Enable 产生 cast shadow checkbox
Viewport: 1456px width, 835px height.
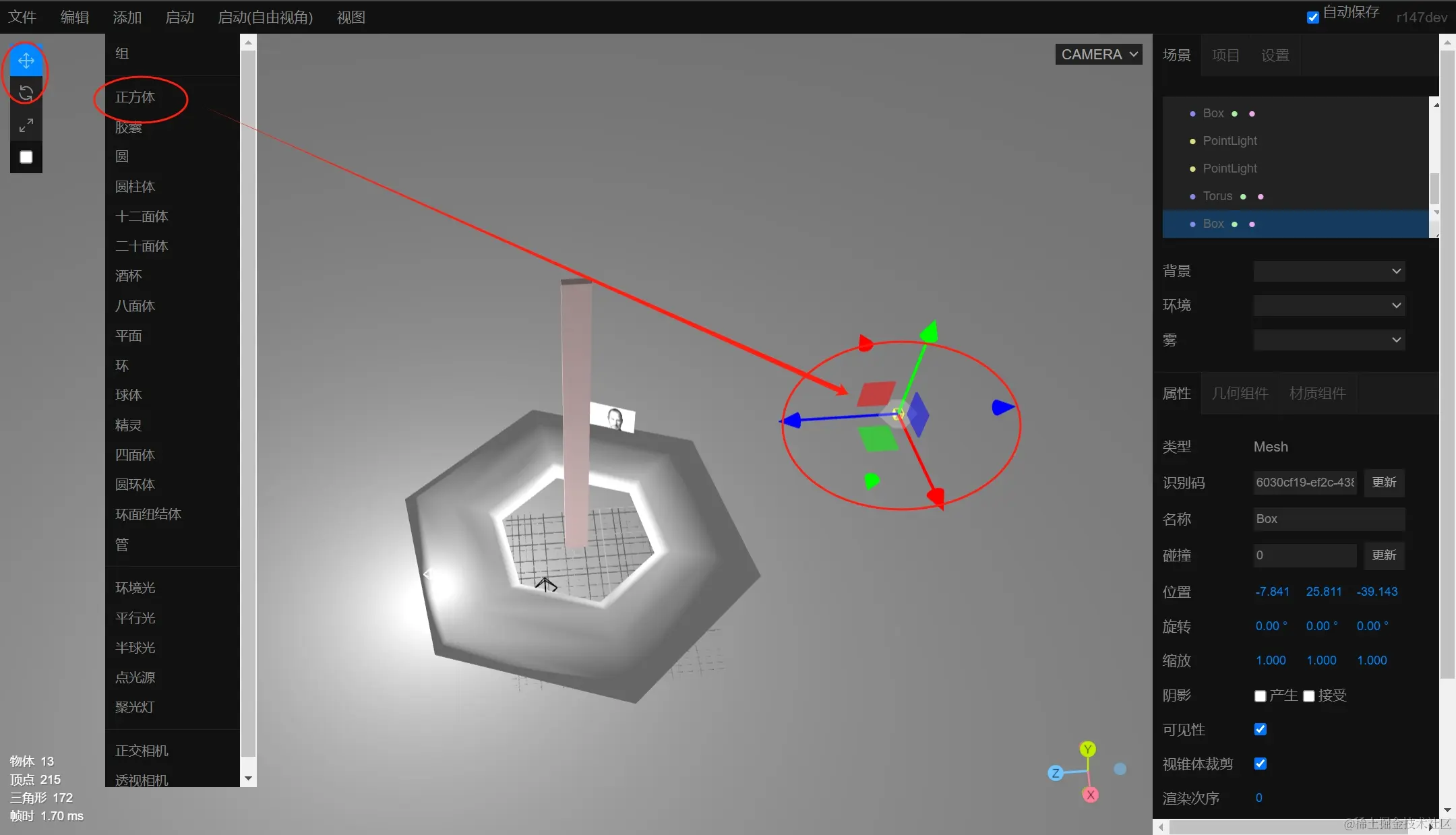[x=1260, y=696]
